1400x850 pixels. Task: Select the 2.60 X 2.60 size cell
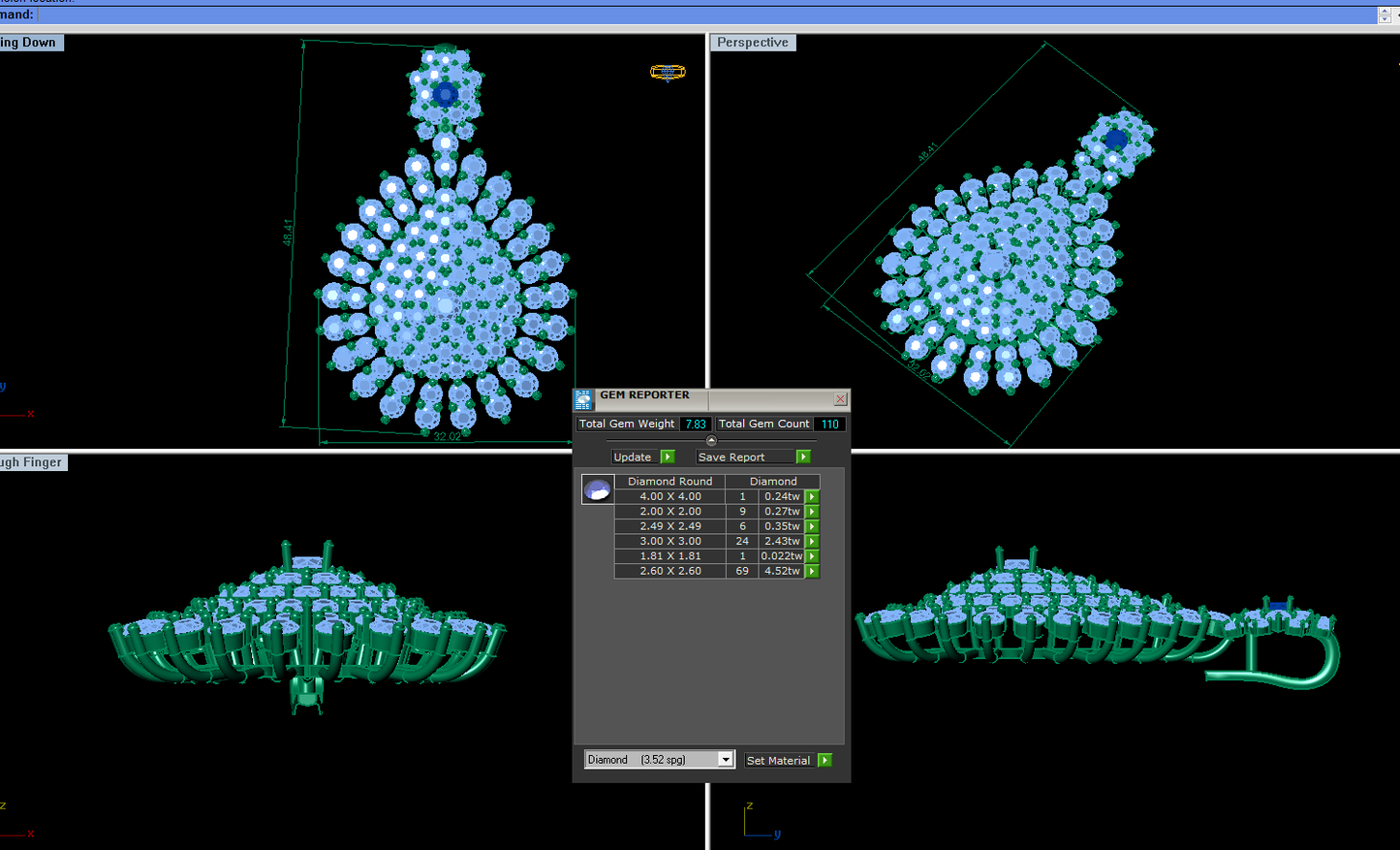669,572
